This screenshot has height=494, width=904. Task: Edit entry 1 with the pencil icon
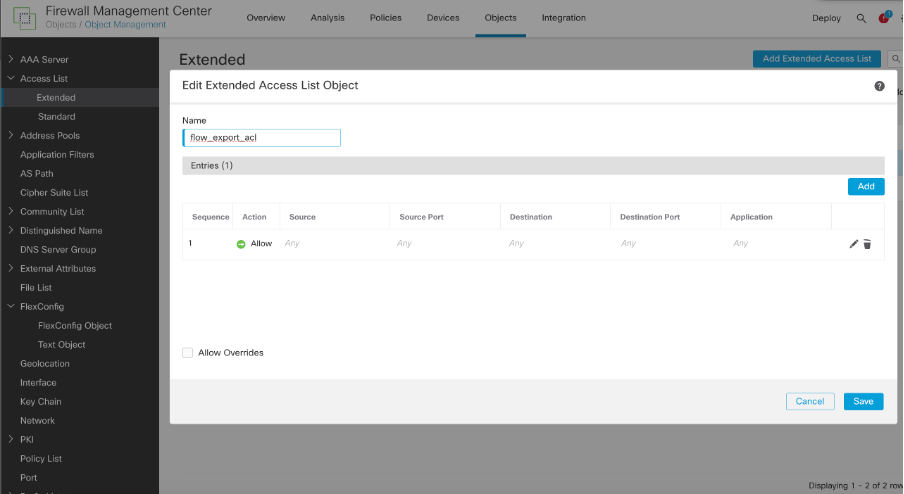click(x=854, y=244)
